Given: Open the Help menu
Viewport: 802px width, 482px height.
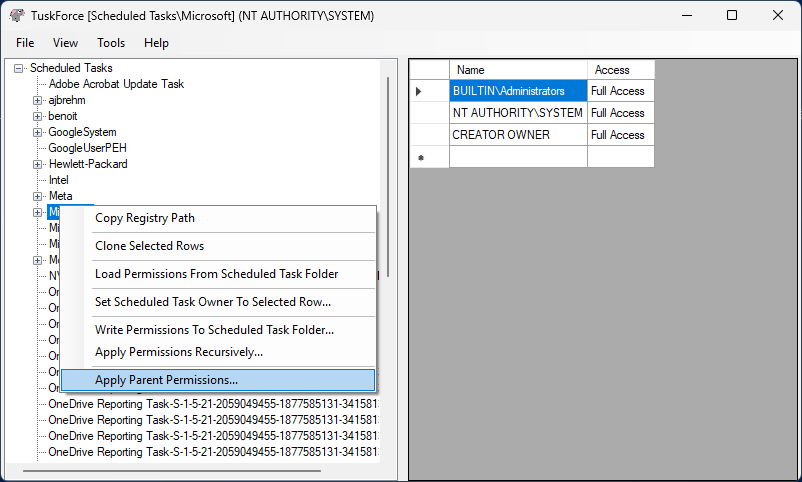Looking at the screenshot, I should click(x=156, y=43).
